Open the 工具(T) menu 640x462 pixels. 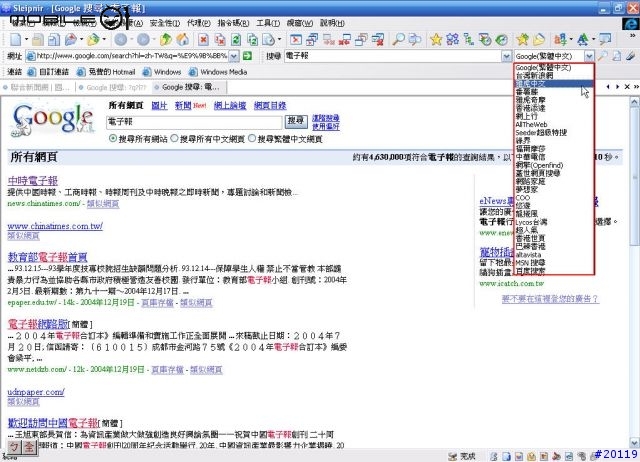[x=268, y=23]
